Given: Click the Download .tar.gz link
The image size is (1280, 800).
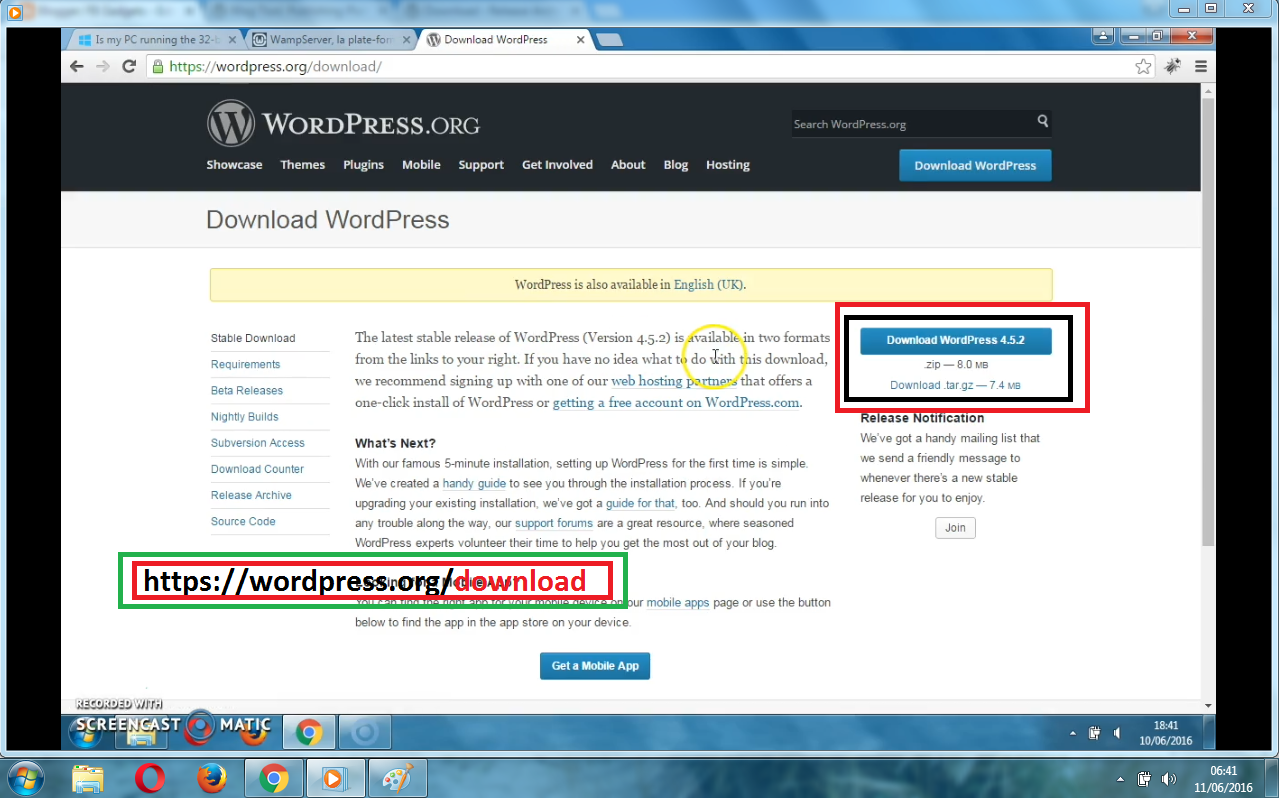Looking at the screenshot, I should click(x=955, y=385).
